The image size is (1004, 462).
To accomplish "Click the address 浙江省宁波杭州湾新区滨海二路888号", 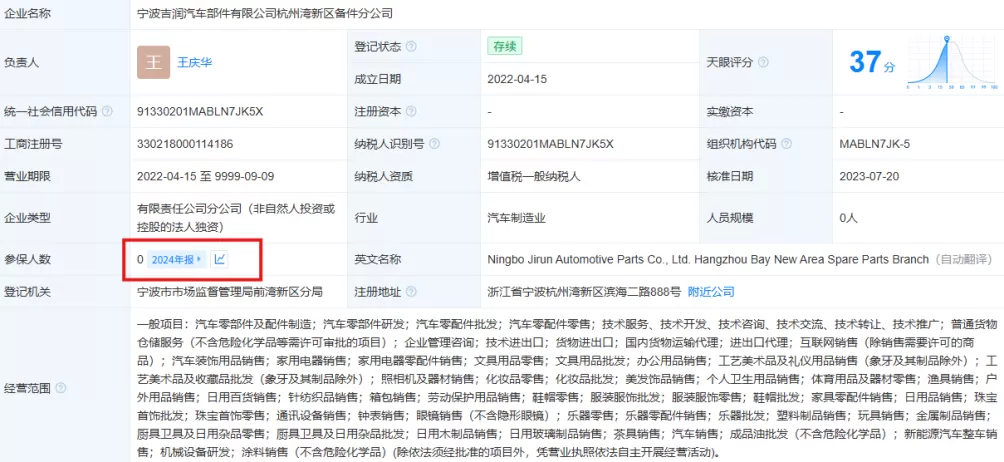I will pyautogui.click(x=584, y=292).
